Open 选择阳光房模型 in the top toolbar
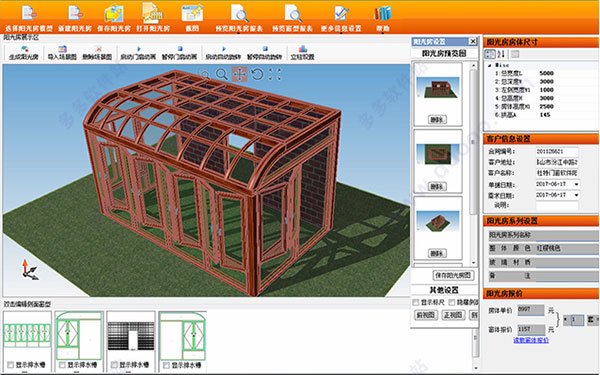This screenshot has width=600, height=375. pyautogui.click(x=29, y=17)
